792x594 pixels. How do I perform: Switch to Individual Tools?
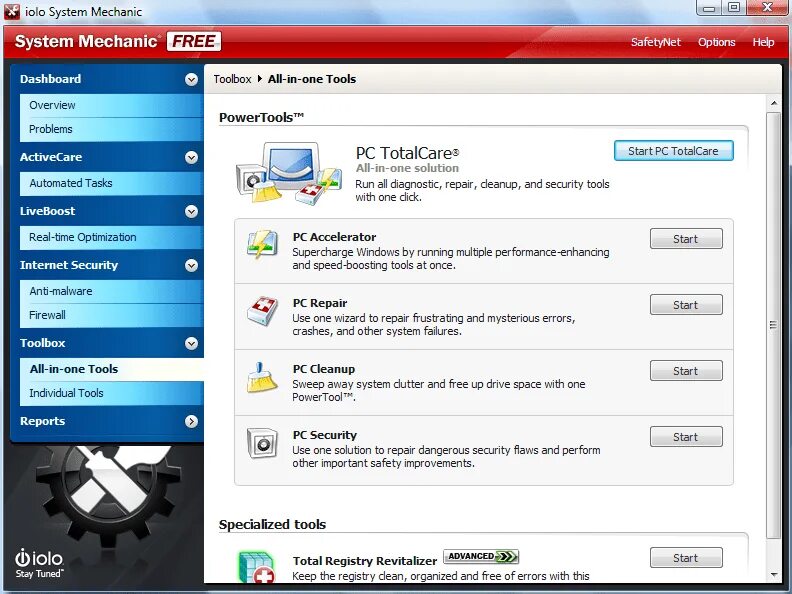tap(111, 393)
